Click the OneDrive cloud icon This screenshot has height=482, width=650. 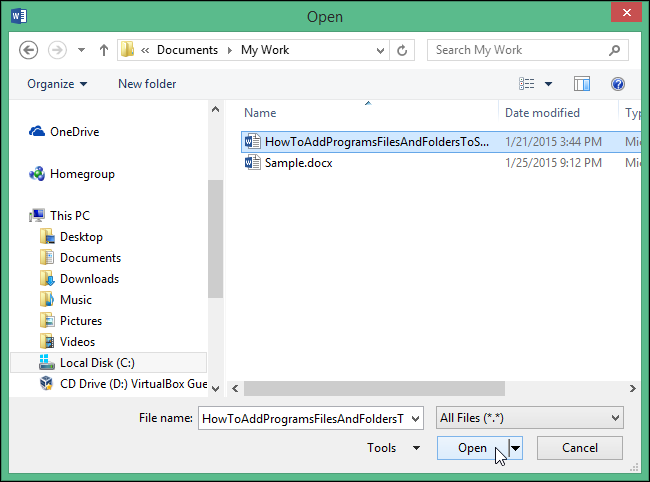coord(37,131)
